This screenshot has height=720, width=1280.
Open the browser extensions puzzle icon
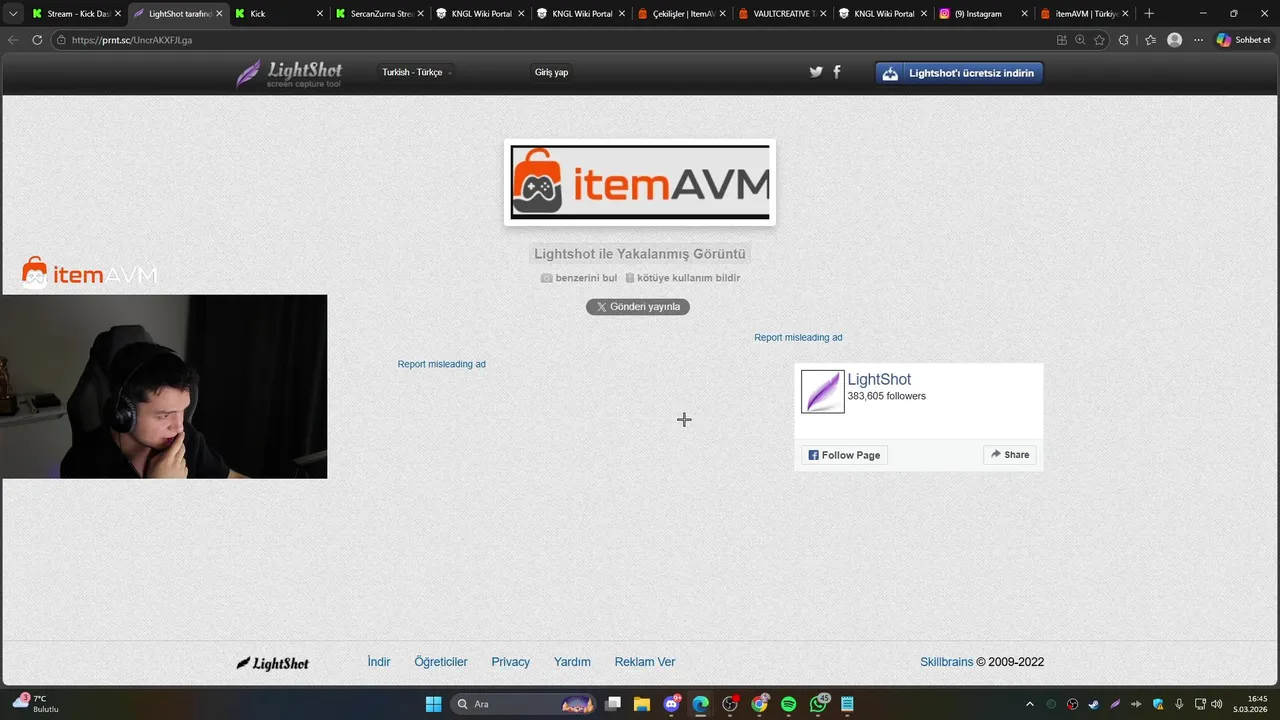[x=1124, y=40]
